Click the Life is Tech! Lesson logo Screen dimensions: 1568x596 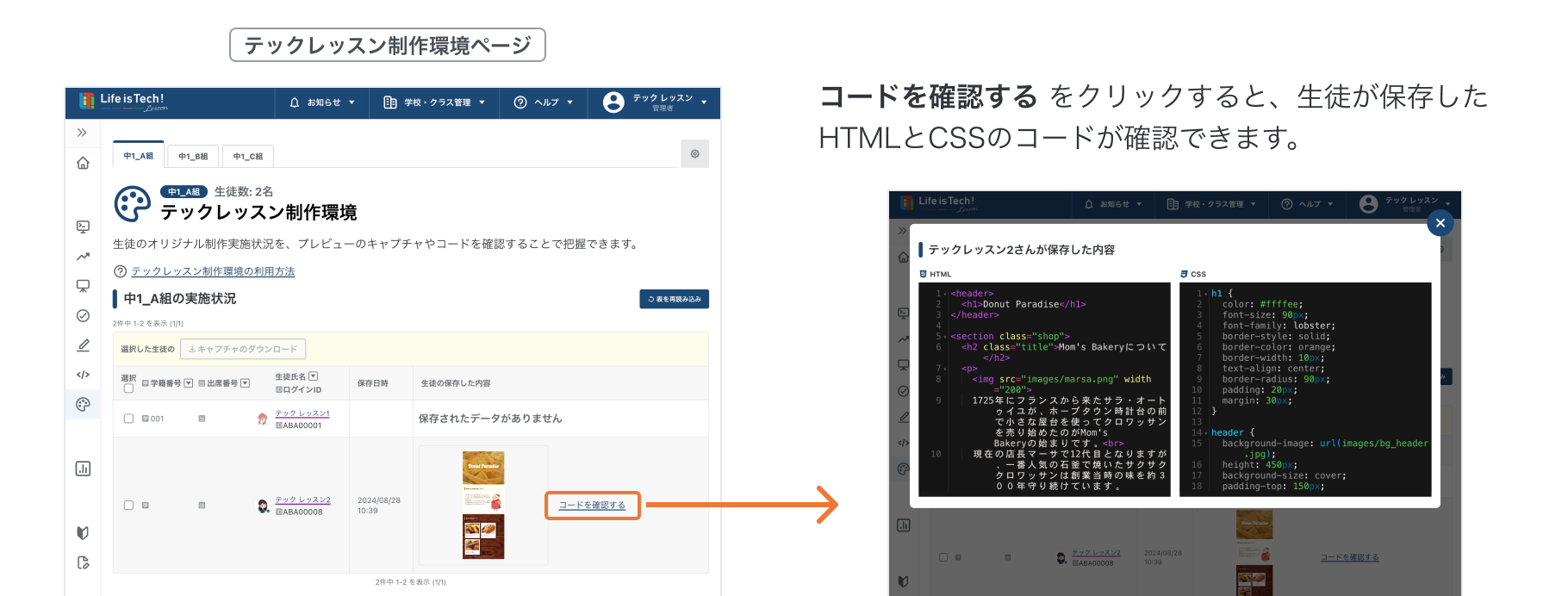pyautogui.click(x=123, y=102)
